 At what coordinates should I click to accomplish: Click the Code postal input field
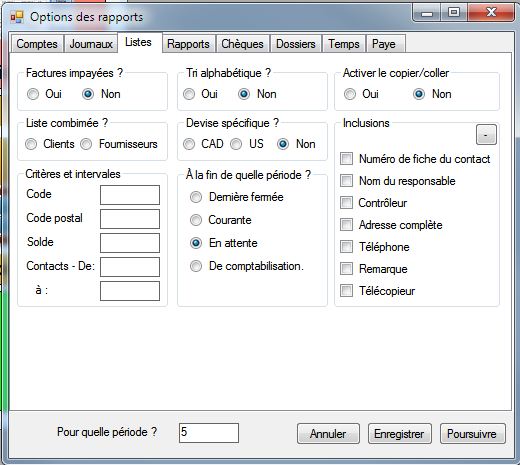click(130, 219)
